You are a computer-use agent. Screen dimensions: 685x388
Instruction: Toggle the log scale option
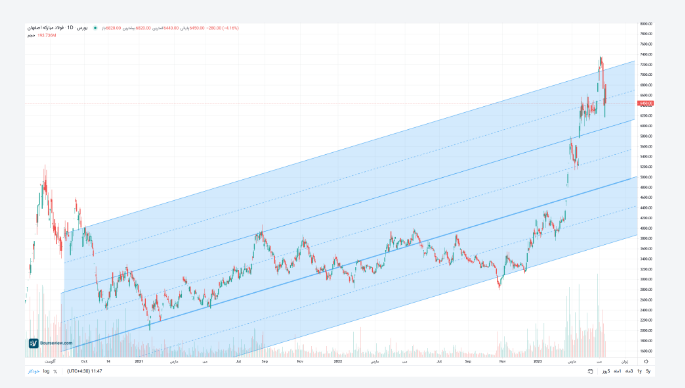click(46, 371)
